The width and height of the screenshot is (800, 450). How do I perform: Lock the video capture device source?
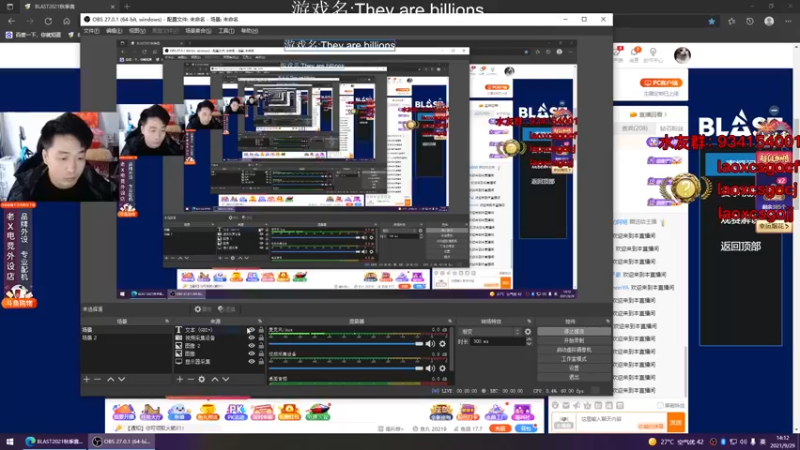261,338
